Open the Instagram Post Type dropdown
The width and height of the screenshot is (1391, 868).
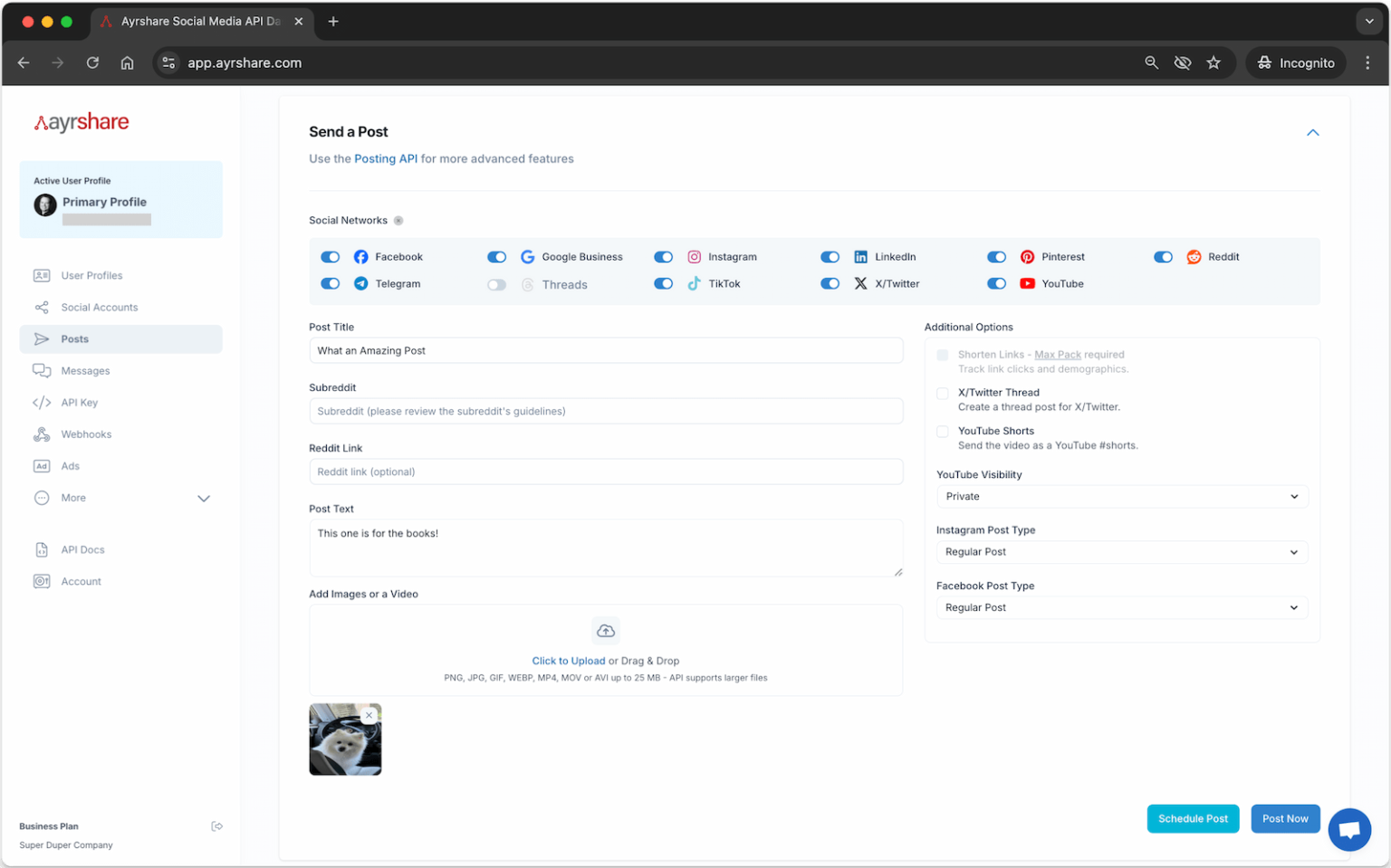click(1121, 551)
